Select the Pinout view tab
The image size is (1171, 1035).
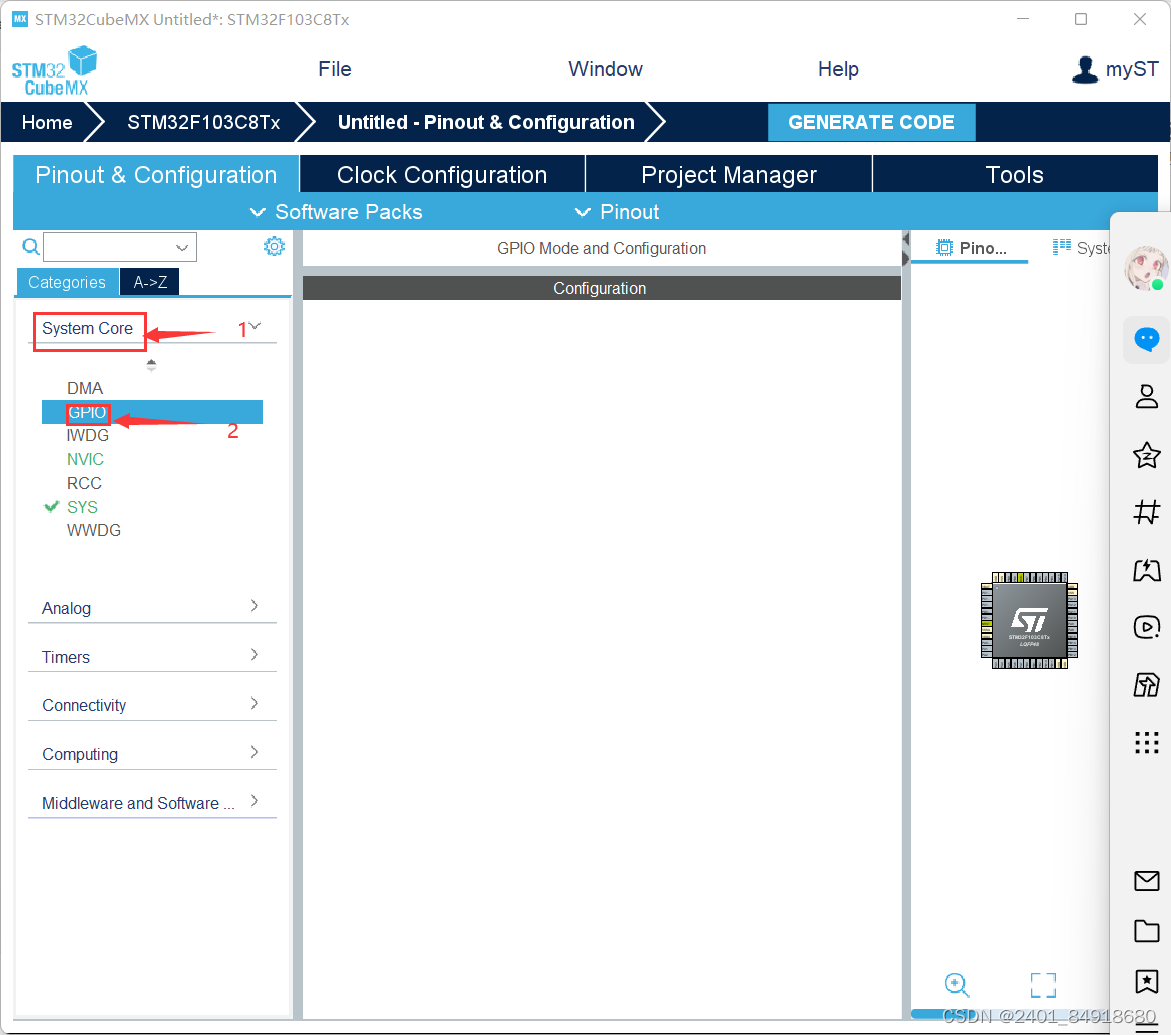click(971, 248)
